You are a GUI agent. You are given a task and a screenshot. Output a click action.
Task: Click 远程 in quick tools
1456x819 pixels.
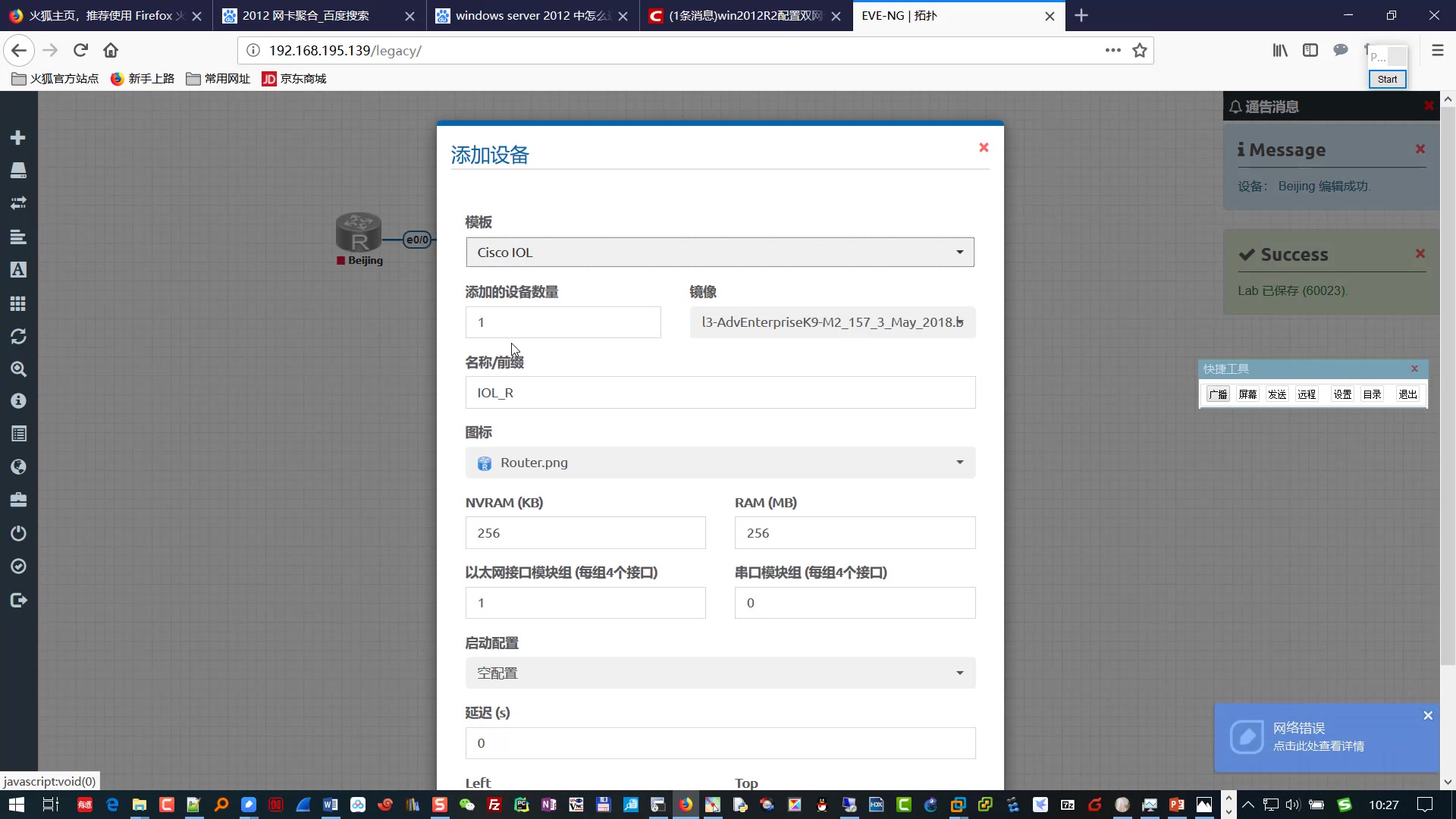(1307, 394)
